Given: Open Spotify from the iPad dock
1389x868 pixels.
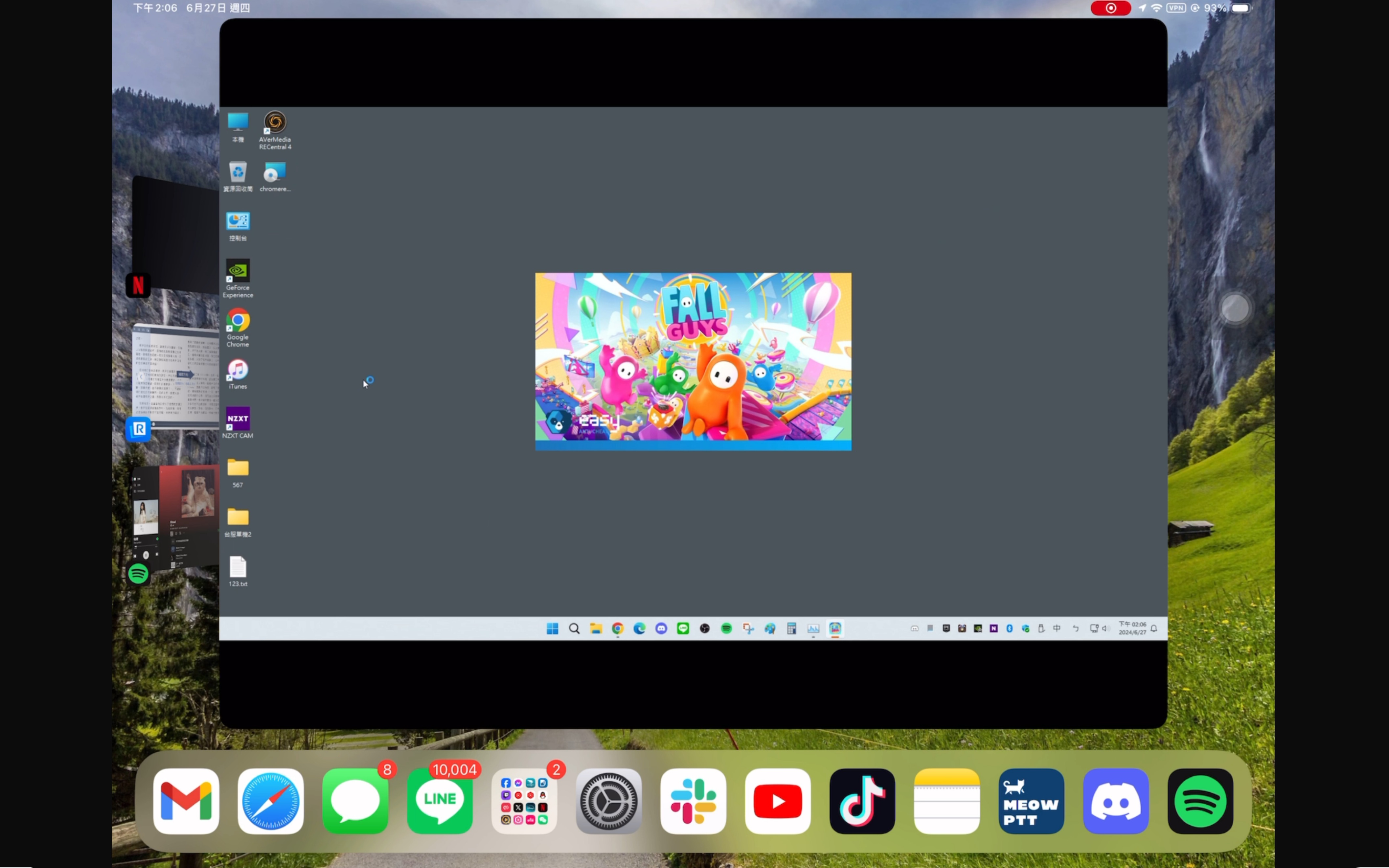Looking at the screenshot, I should click(x=1200, y=801).
